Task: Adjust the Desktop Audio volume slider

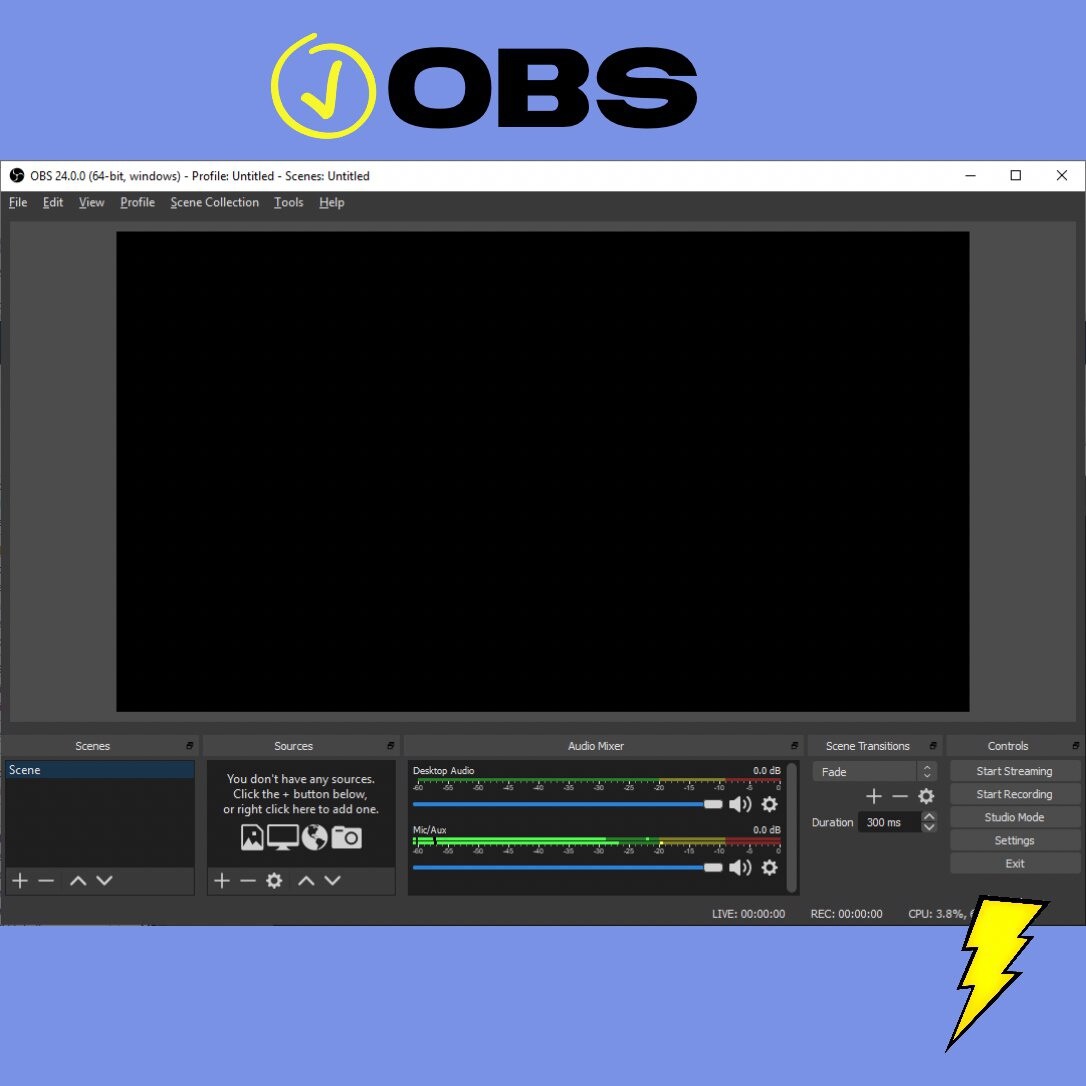Action: tap(567, 804)
